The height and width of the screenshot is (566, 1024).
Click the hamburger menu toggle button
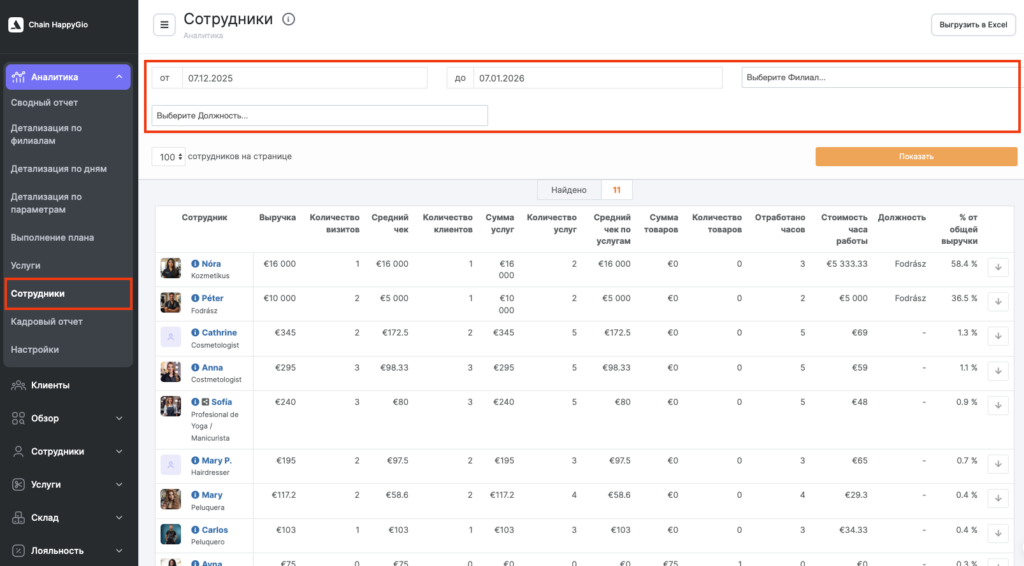(165, 25)
